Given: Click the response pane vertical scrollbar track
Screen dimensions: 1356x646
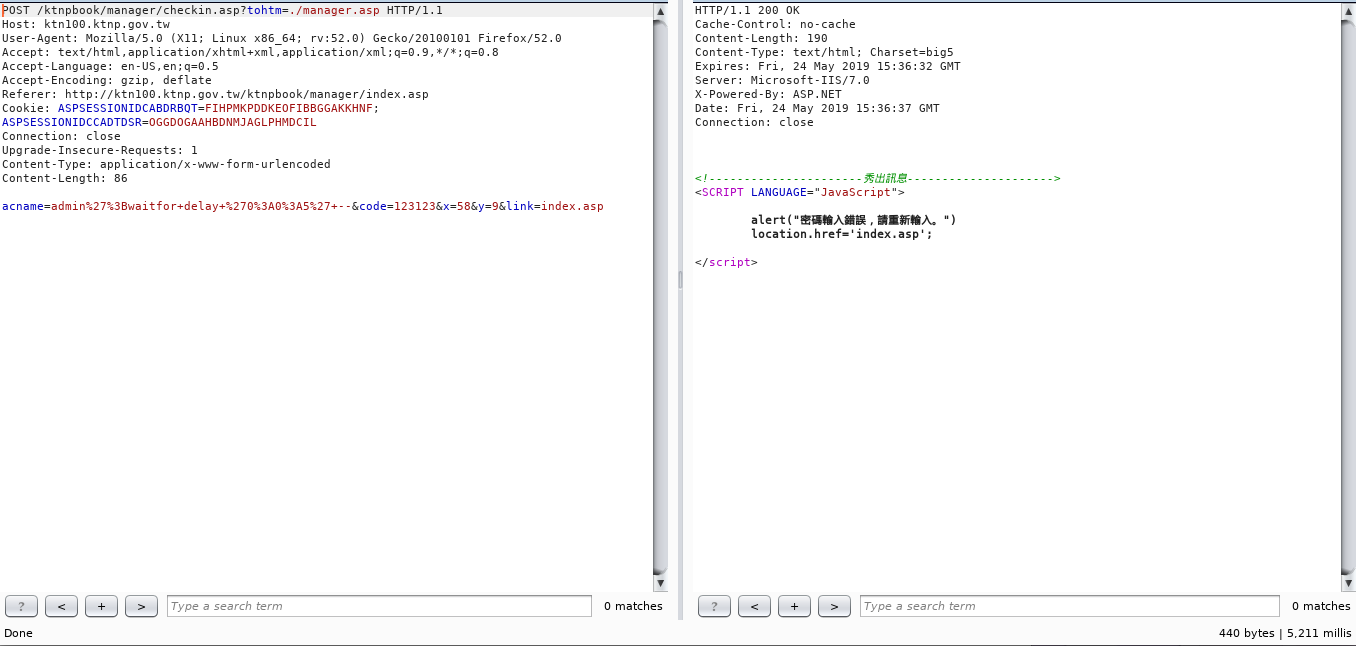Looking at the screenshot, I should (1348, 297).
